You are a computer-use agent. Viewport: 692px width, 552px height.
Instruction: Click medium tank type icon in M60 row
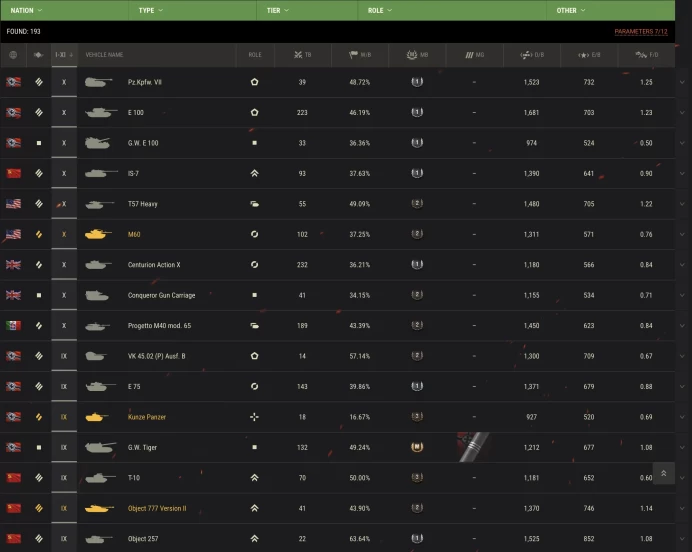(x=39, y=234)
